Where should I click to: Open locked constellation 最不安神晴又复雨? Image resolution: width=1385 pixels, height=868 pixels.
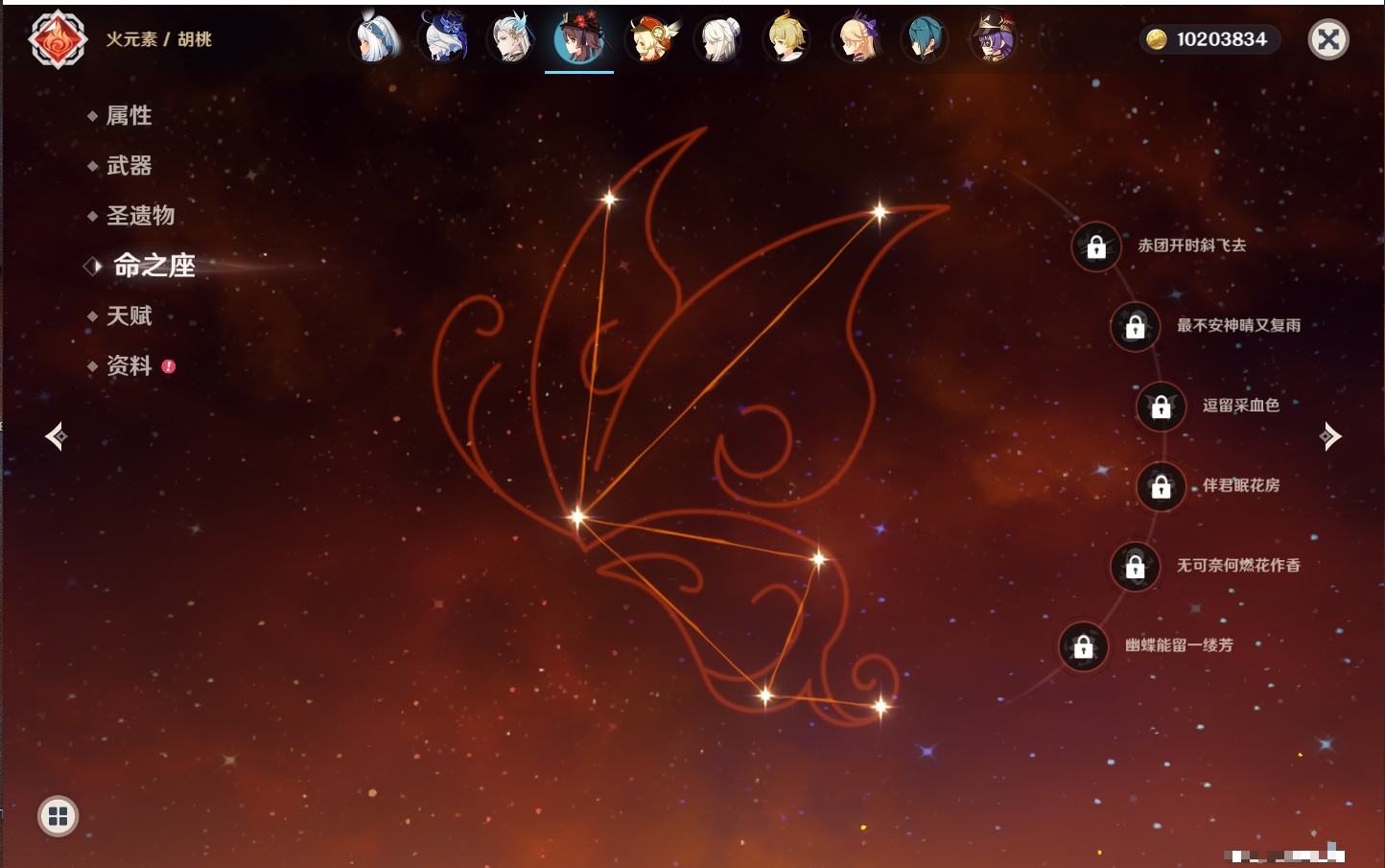coord(1135,327)
